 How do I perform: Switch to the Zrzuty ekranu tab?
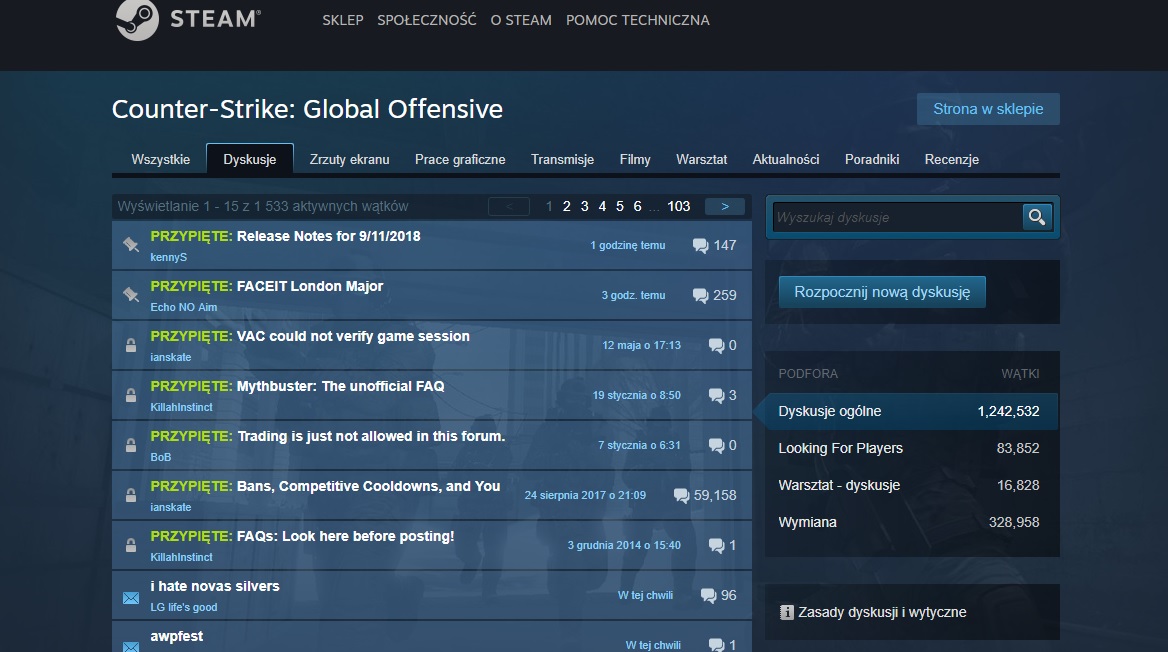[x=349, y=159]
